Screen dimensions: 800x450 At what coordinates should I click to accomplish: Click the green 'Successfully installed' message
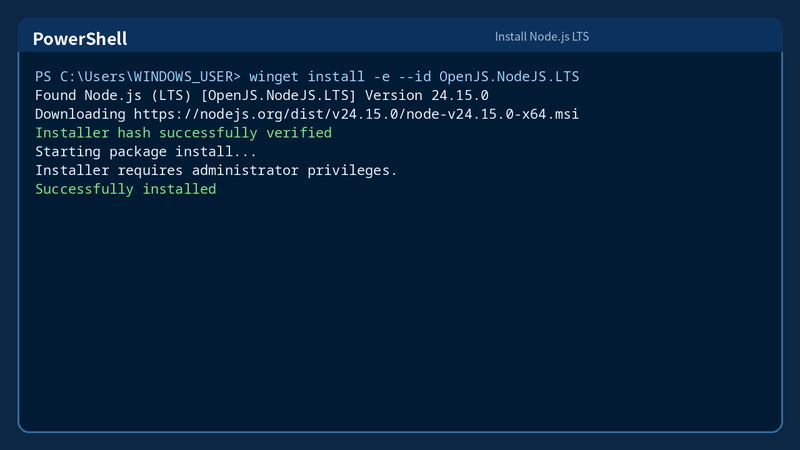click(x=126, y=189)
